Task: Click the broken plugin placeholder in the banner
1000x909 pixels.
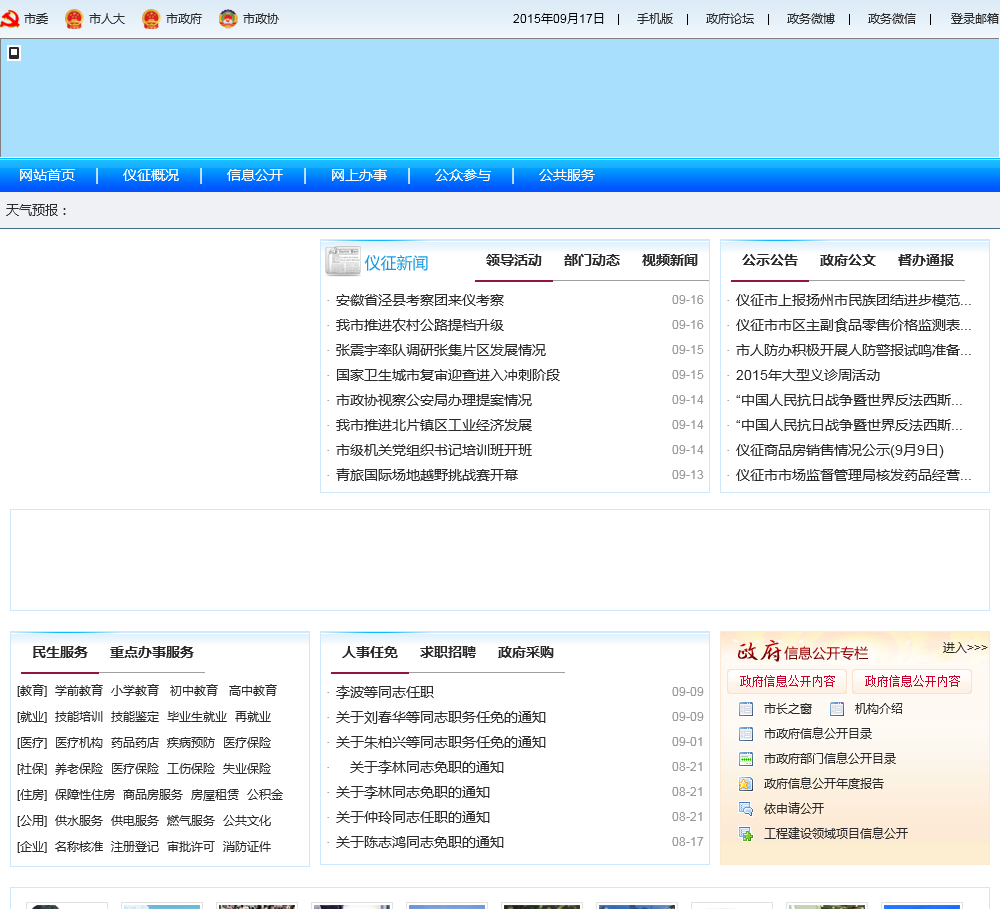Action: [14, 53]
